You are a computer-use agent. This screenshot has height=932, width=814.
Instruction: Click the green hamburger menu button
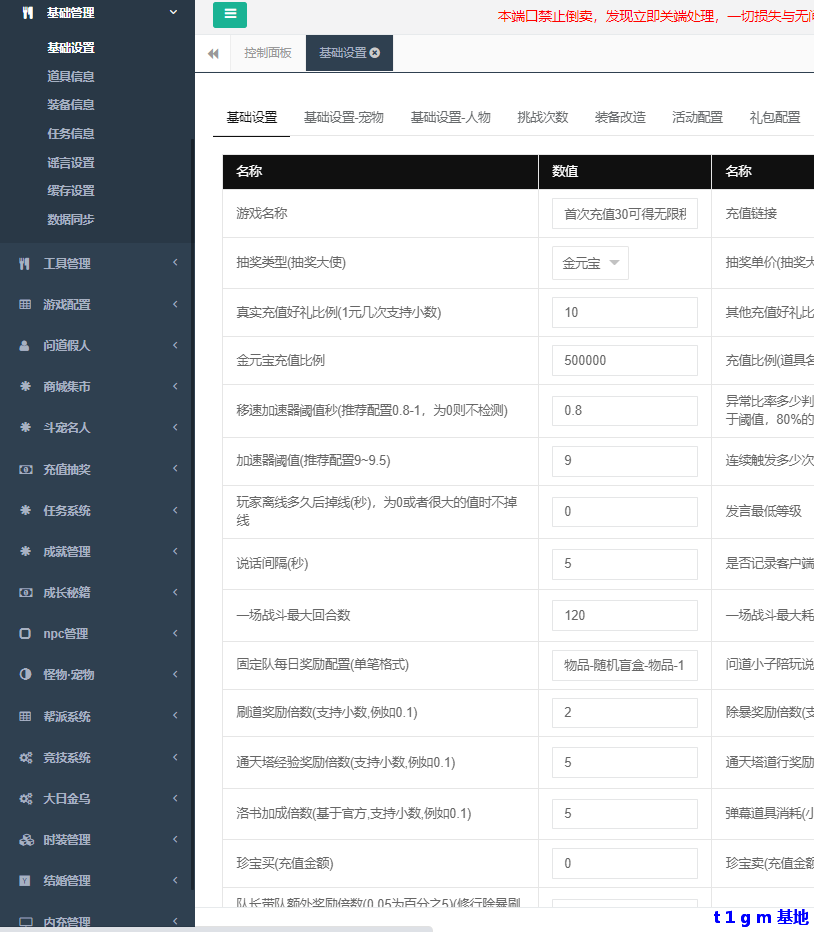230,15
